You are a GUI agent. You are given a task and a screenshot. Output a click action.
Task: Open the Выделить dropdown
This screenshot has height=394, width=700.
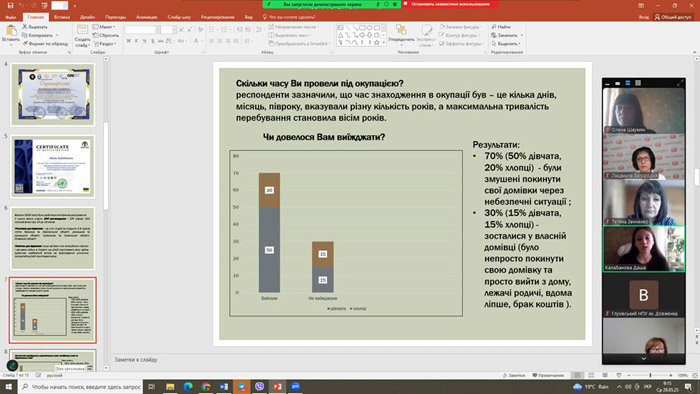[506, 44]
